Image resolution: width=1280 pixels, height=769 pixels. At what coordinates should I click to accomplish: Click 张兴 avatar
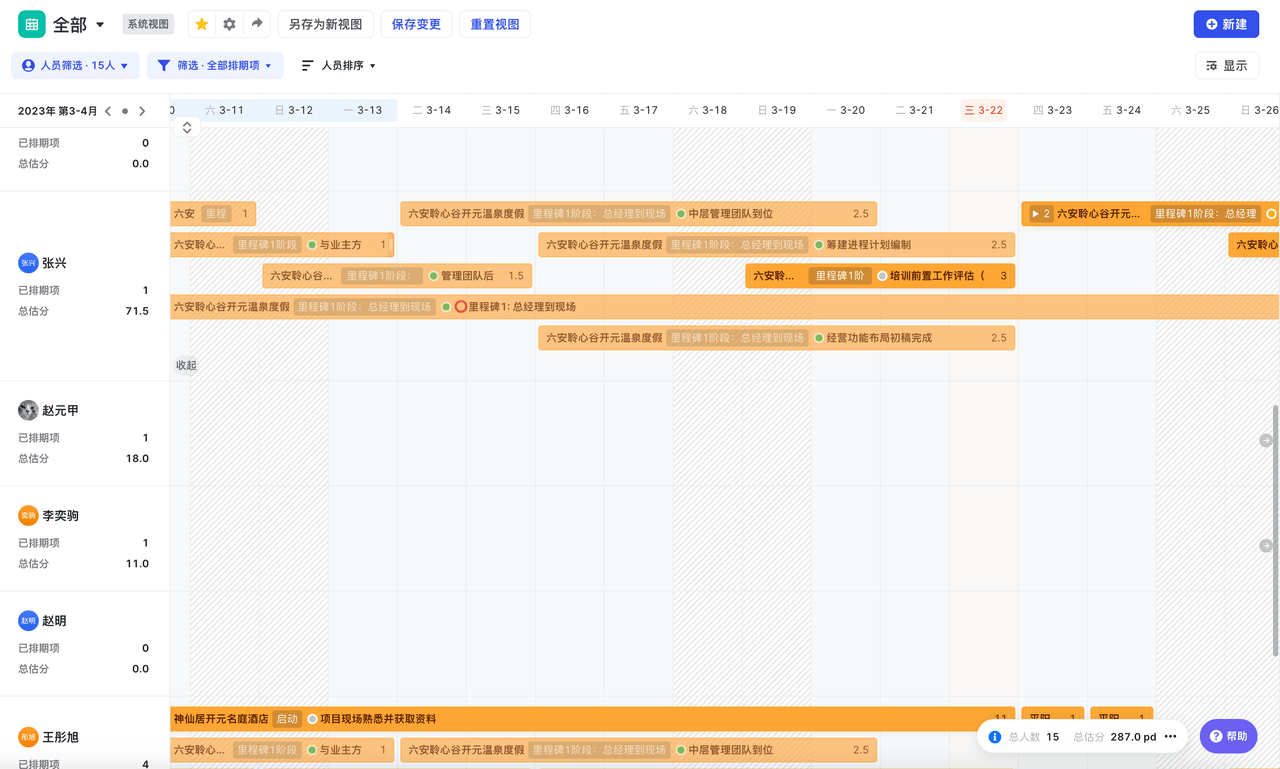(28, 263)
